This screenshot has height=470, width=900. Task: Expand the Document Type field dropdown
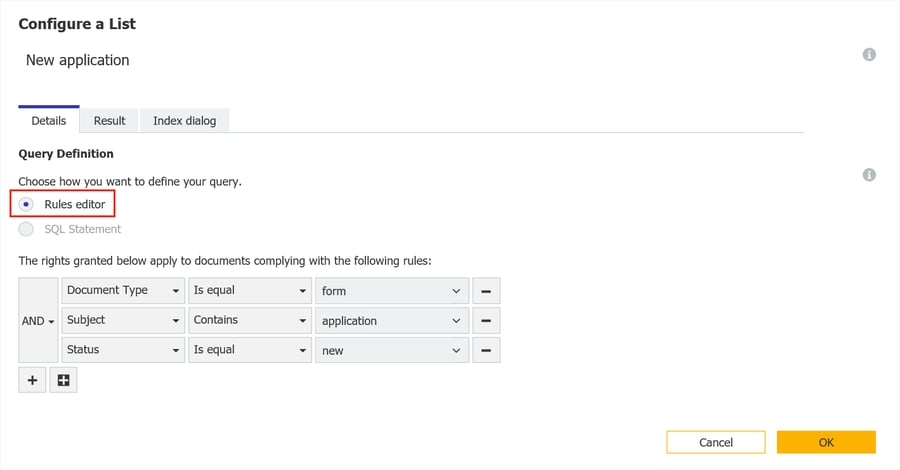tap(122, 291)
